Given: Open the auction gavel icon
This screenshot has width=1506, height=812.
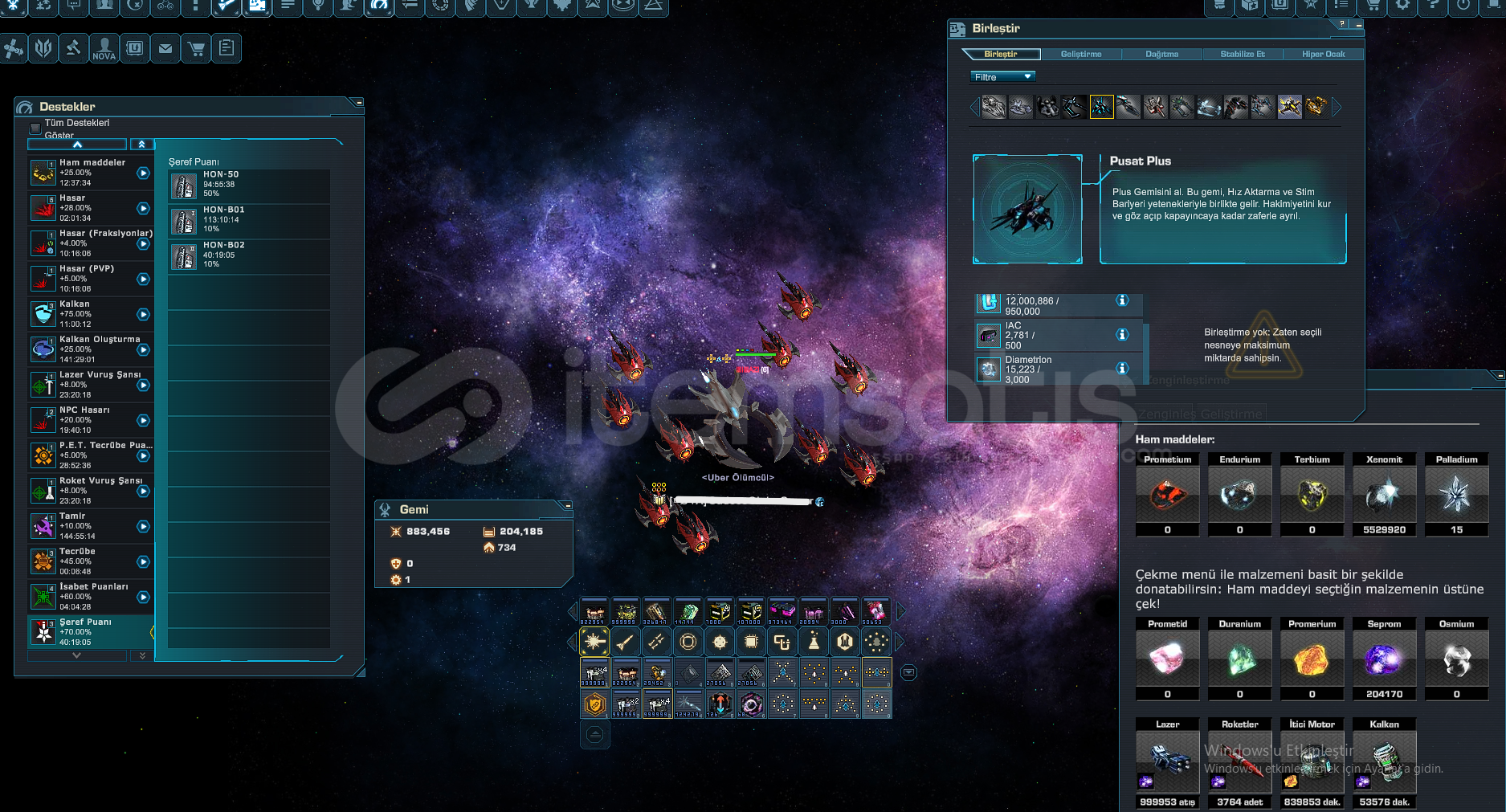Looking at the screenshot, I should click(74, 49).
